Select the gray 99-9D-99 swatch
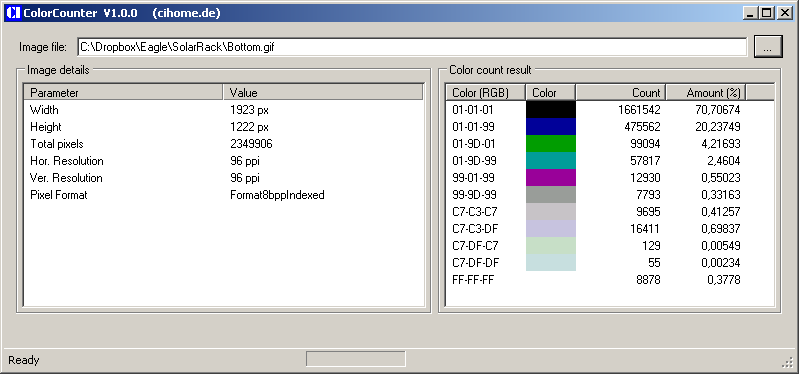Image resolution: width=799 pixels, height=374 pixels. coord(551,195)
